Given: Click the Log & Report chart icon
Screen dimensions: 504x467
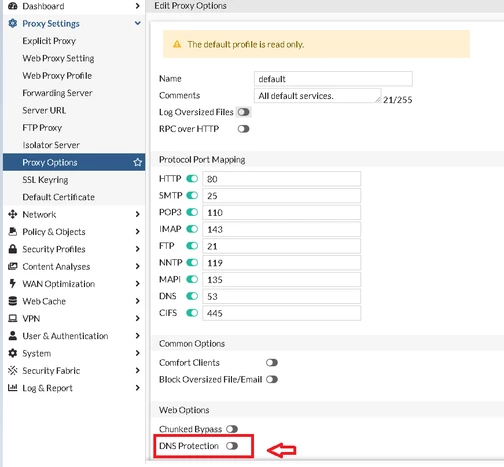Looking at the screenshot, I should [x=13, y=388].
